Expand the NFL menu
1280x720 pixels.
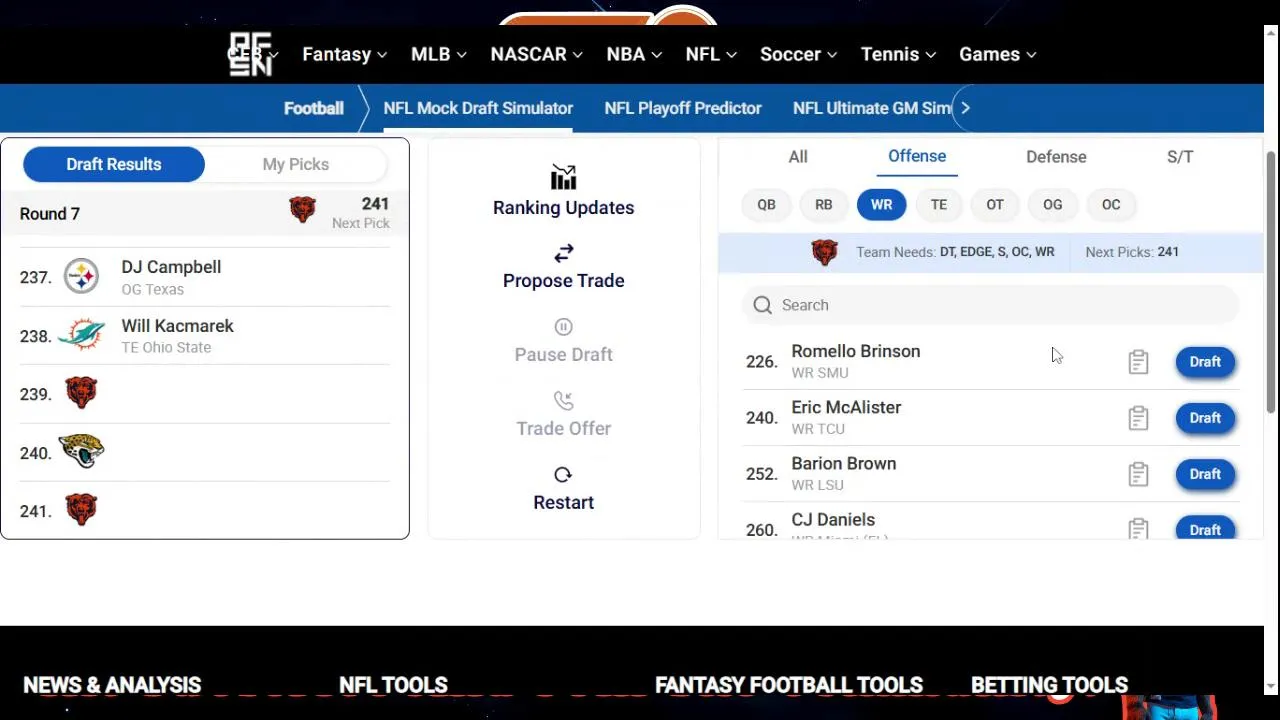pyautogui.click(x=711, y=54)
